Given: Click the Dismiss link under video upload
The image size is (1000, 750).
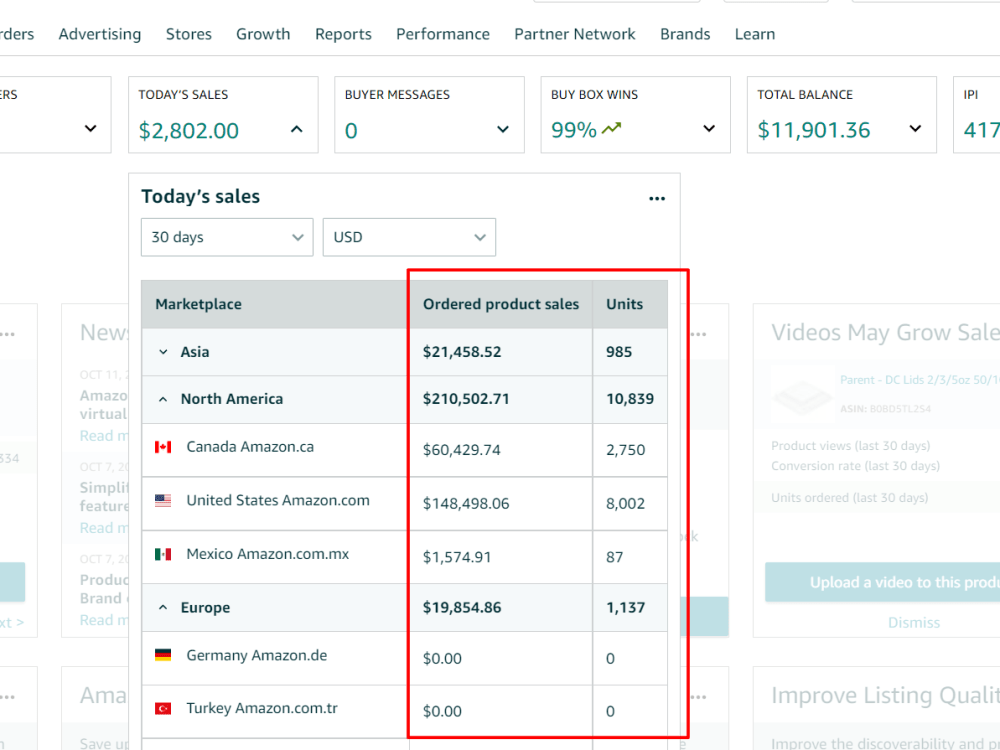Looking at the screenshot, I should coord(914,622).
